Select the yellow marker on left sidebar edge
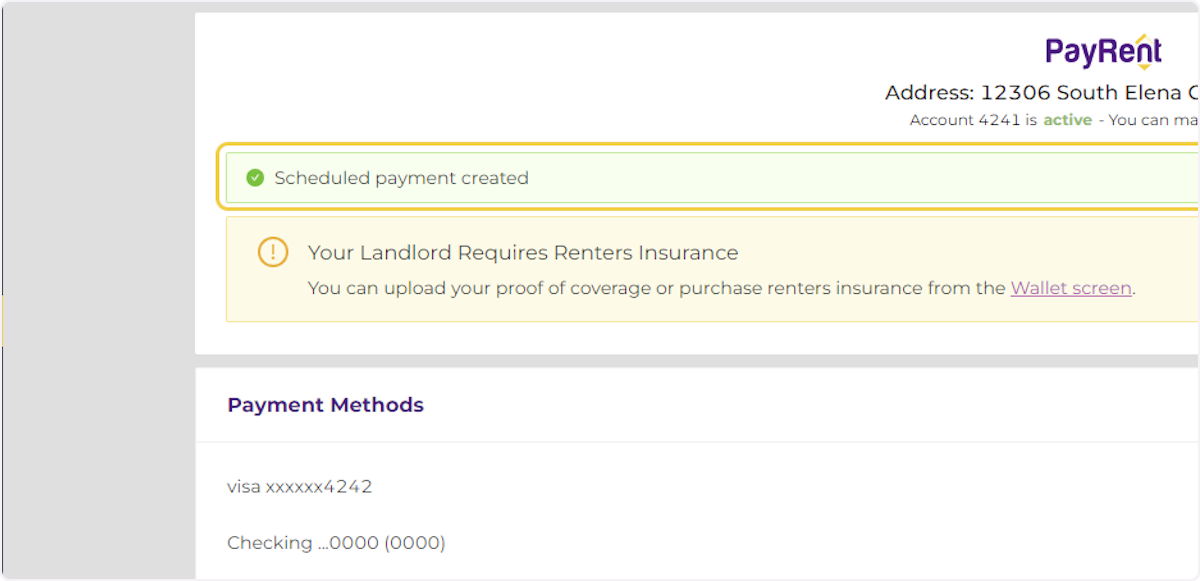Image resolution: width=1200 pixels, height=581 pixels. 3,320
